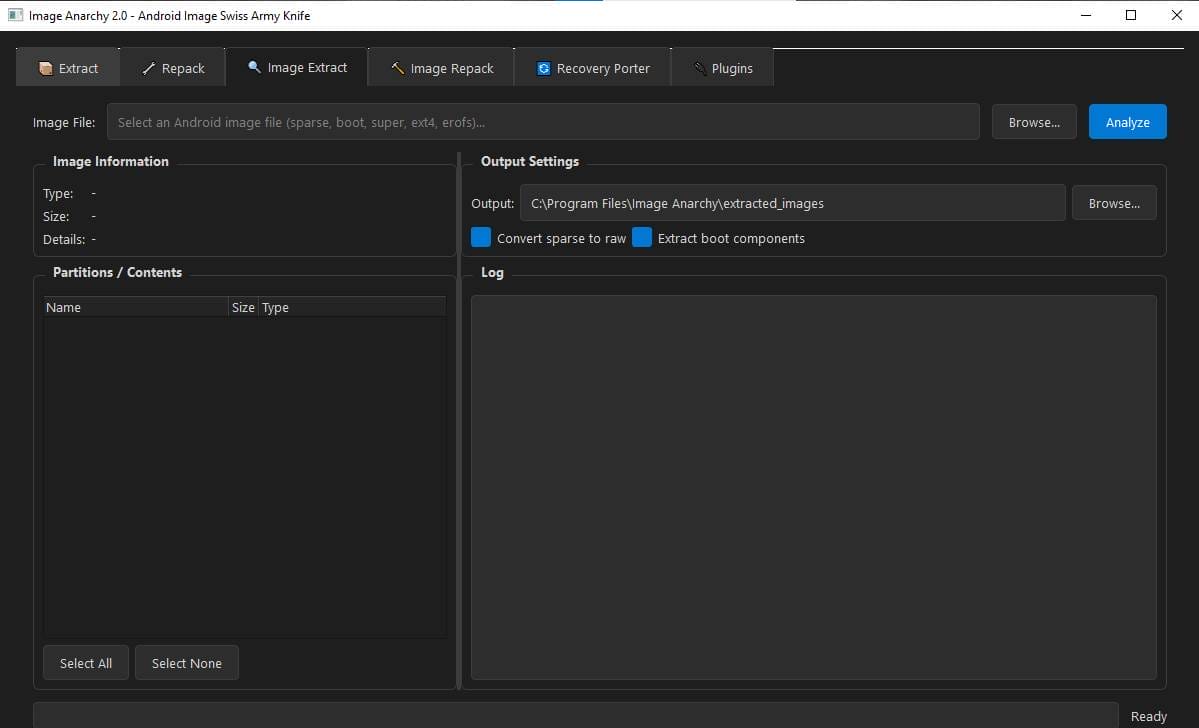Click the Ready status indicator
This screenshot has height=728, width=1199.
[x=1148, y=716]
